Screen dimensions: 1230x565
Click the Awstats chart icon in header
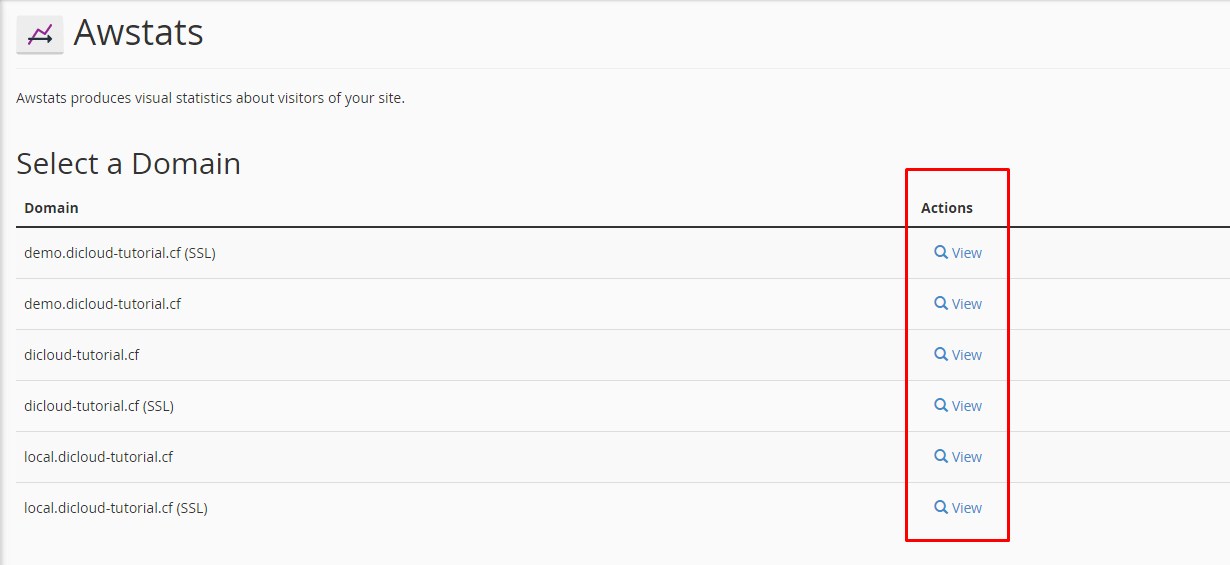[x=40, y=35]
